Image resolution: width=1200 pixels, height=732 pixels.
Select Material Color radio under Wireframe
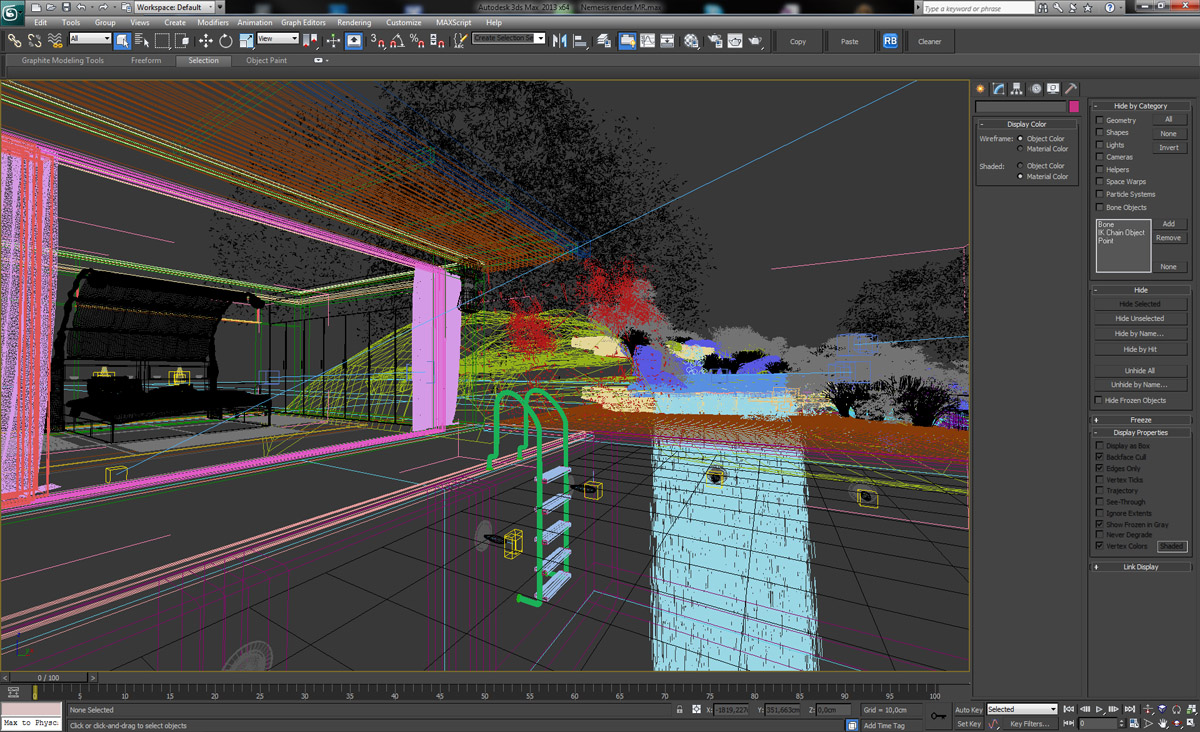coord(1020,149)
